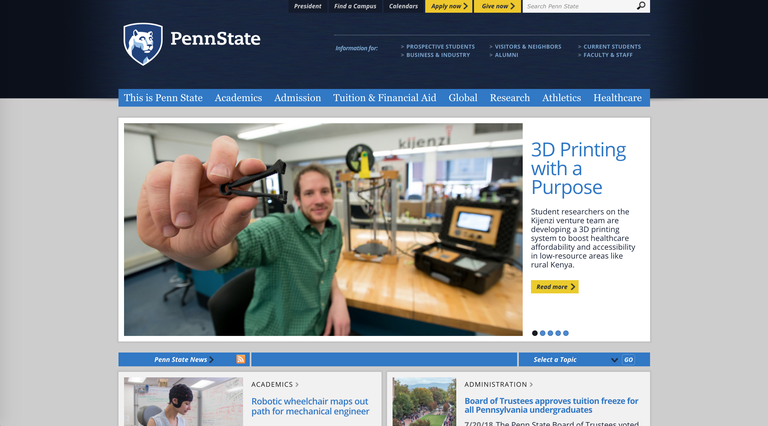Click the Give now button
Viewport: 768px width, 426px height.
pyautogui.click(x=498, y=6)
